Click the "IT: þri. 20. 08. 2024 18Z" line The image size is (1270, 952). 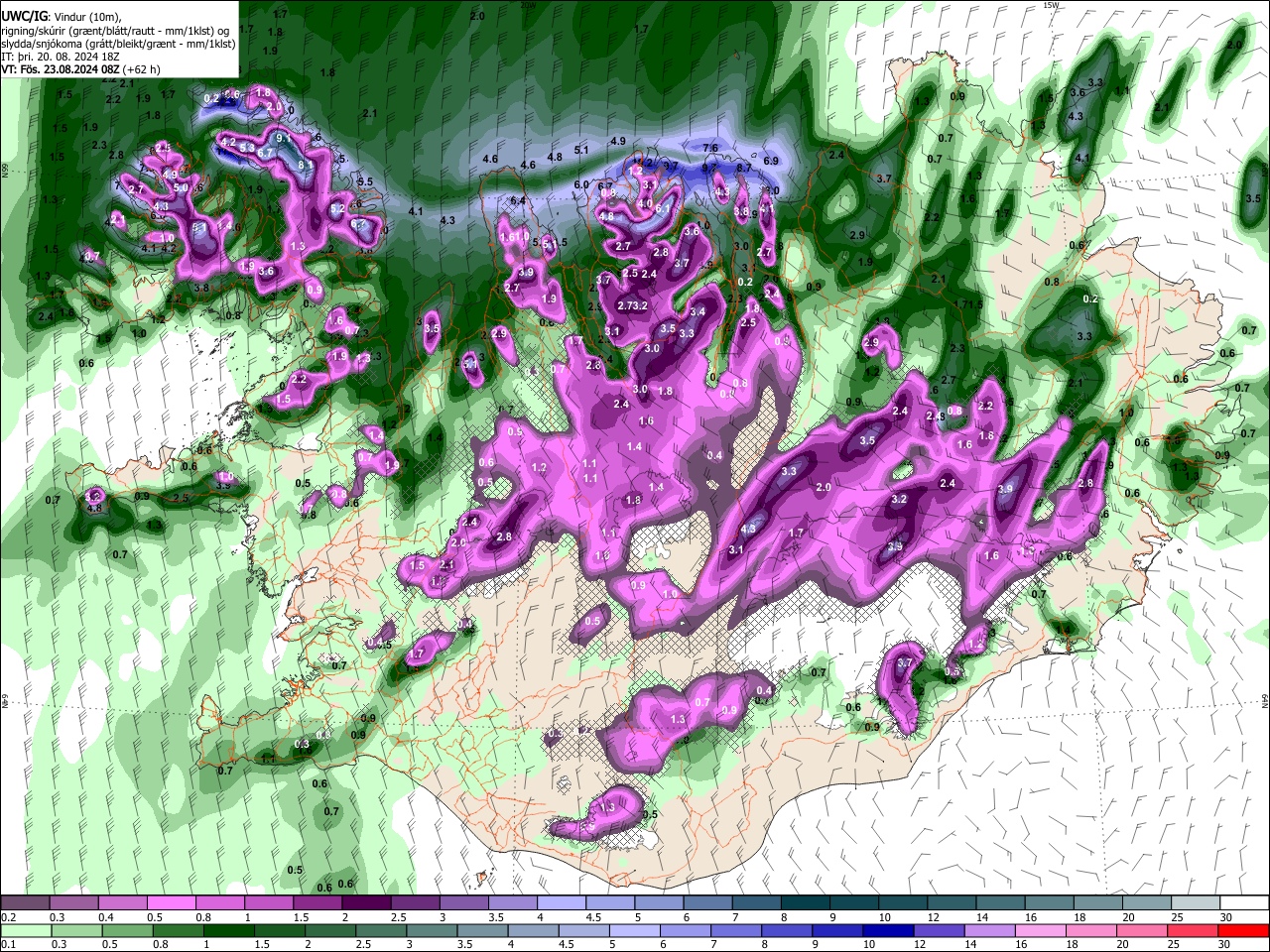[62, 57]
